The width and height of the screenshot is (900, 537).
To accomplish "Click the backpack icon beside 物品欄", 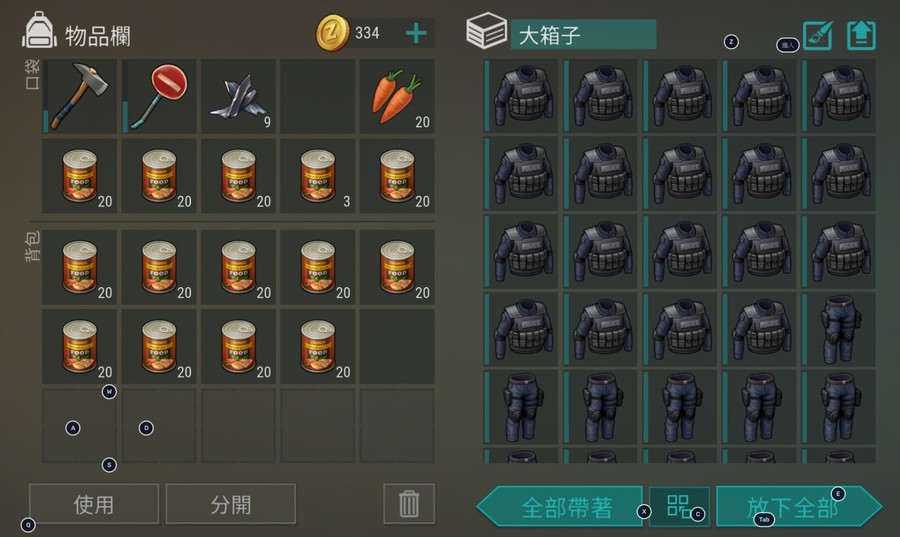I will point(39,30).
